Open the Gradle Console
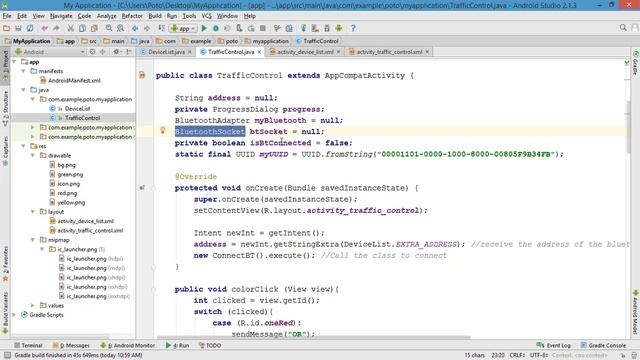This screenshot has width=640, height=360. (603, 345)
